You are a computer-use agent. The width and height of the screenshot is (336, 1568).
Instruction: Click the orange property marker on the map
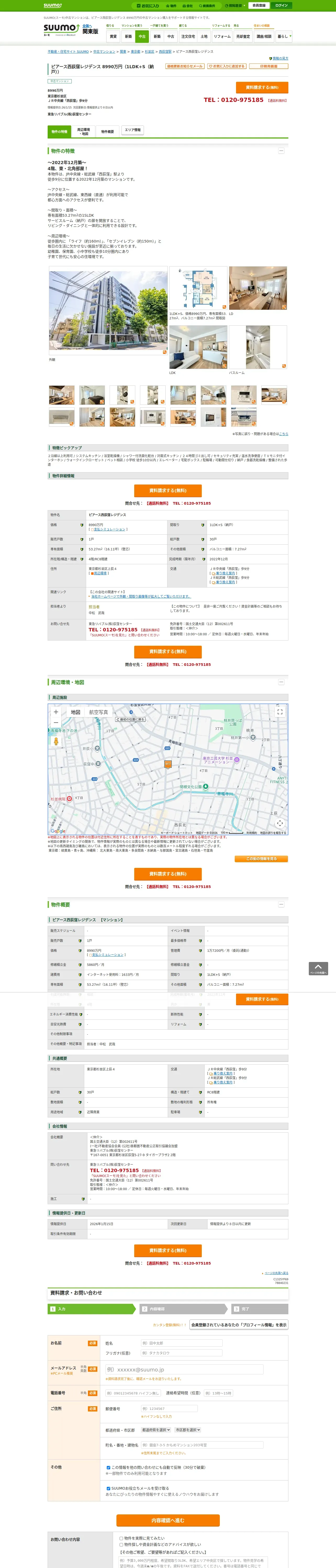coord(168,764)
